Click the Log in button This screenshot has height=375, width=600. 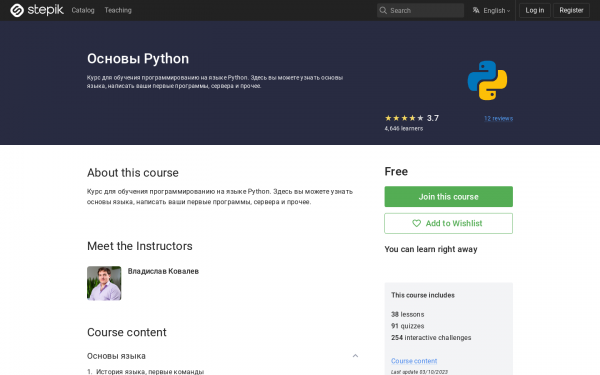point(535,10)
